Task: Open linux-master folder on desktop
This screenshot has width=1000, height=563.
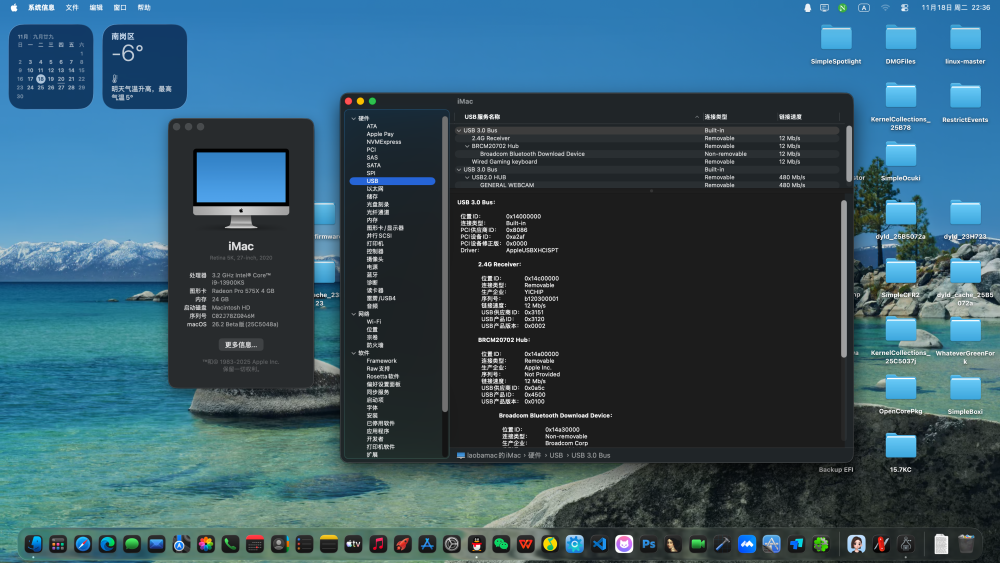Action: (x=965, y=45)
